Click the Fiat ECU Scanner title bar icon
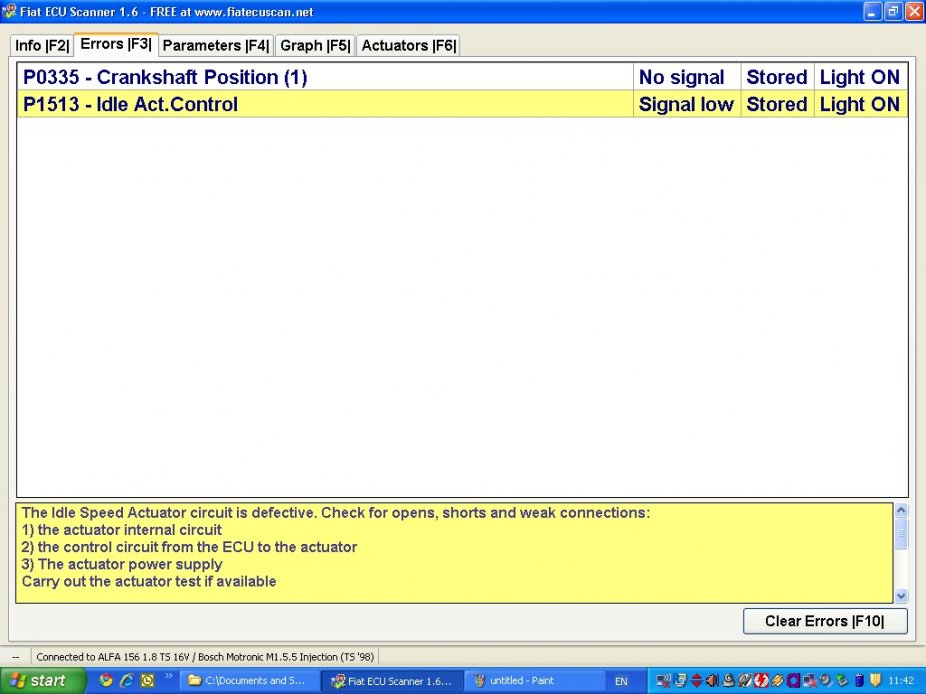The height and width of the screenshot is (694, 926). click(10, 12)
